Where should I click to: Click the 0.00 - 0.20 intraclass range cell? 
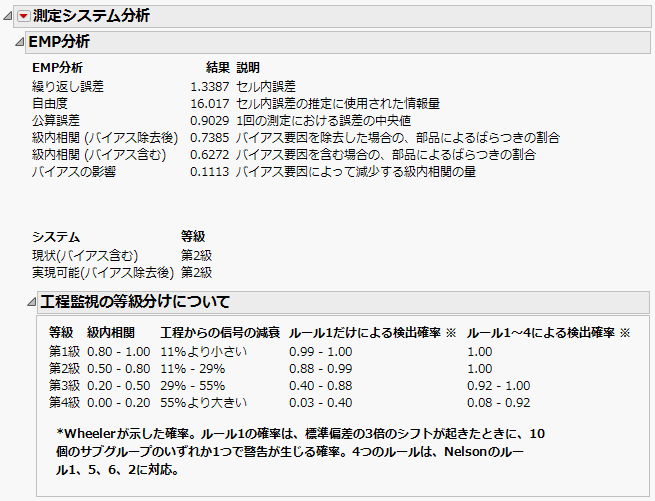[x=119, y=403]
